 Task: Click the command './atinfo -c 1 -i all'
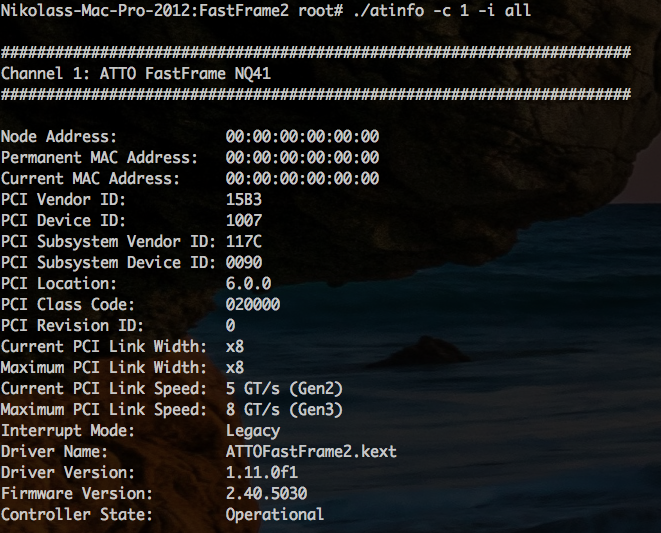coord(442,10)
